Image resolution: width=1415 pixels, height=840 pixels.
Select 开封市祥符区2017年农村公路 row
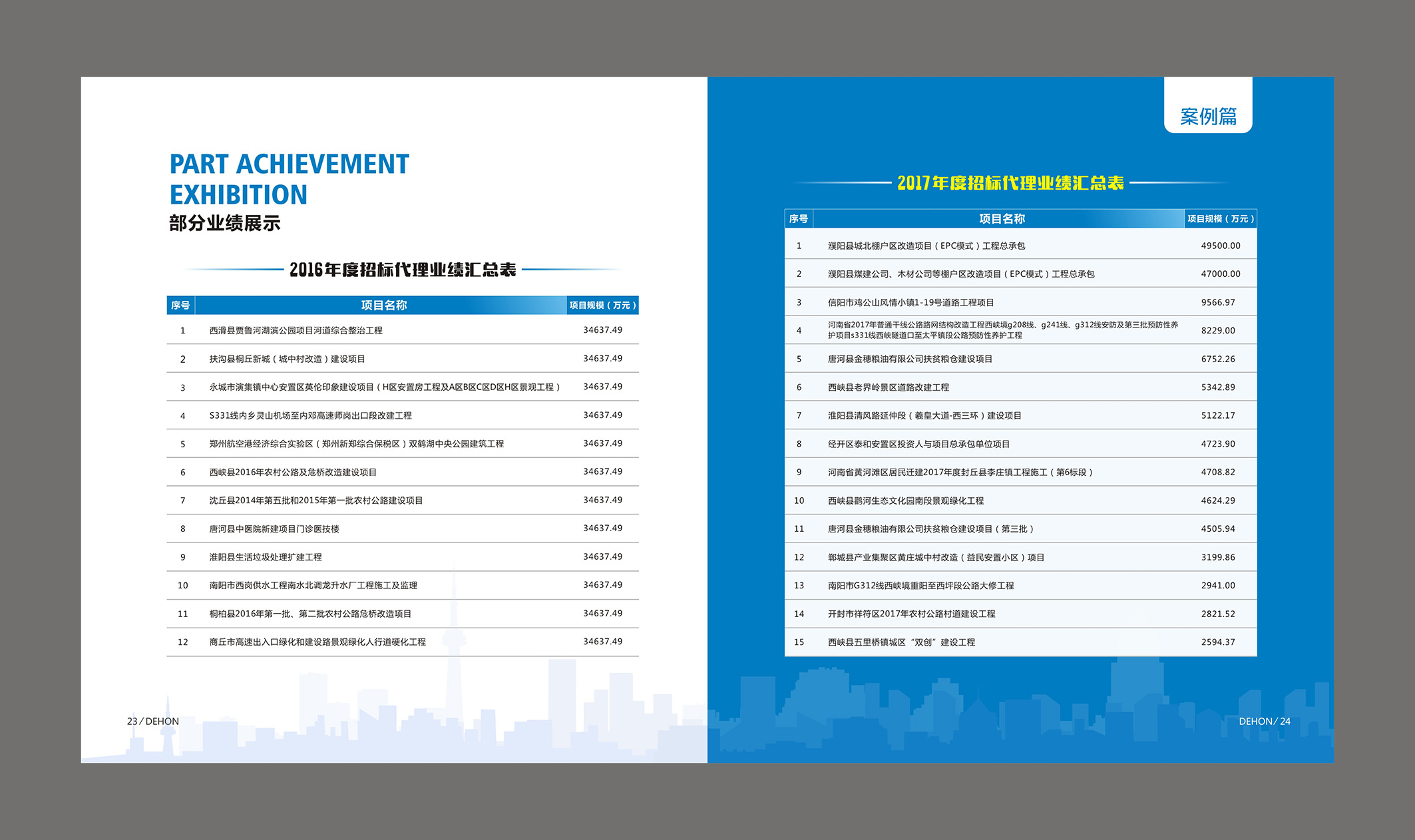coord(910,614)
